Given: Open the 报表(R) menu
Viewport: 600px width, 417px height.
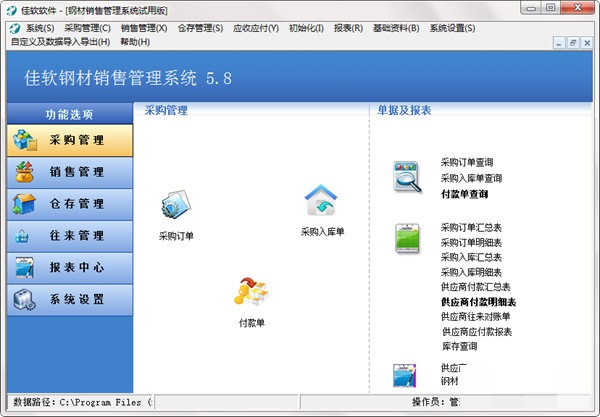Looking at the screenshot, I should [x=348, y=28].
